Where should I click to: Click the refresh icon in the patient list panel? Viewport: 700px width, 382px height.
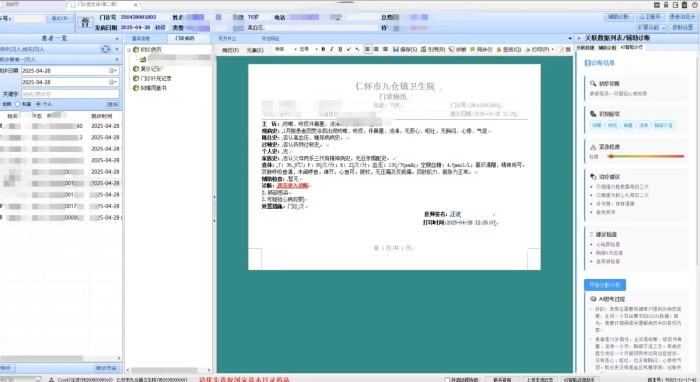pyautogui.click(x=105, y=49)
